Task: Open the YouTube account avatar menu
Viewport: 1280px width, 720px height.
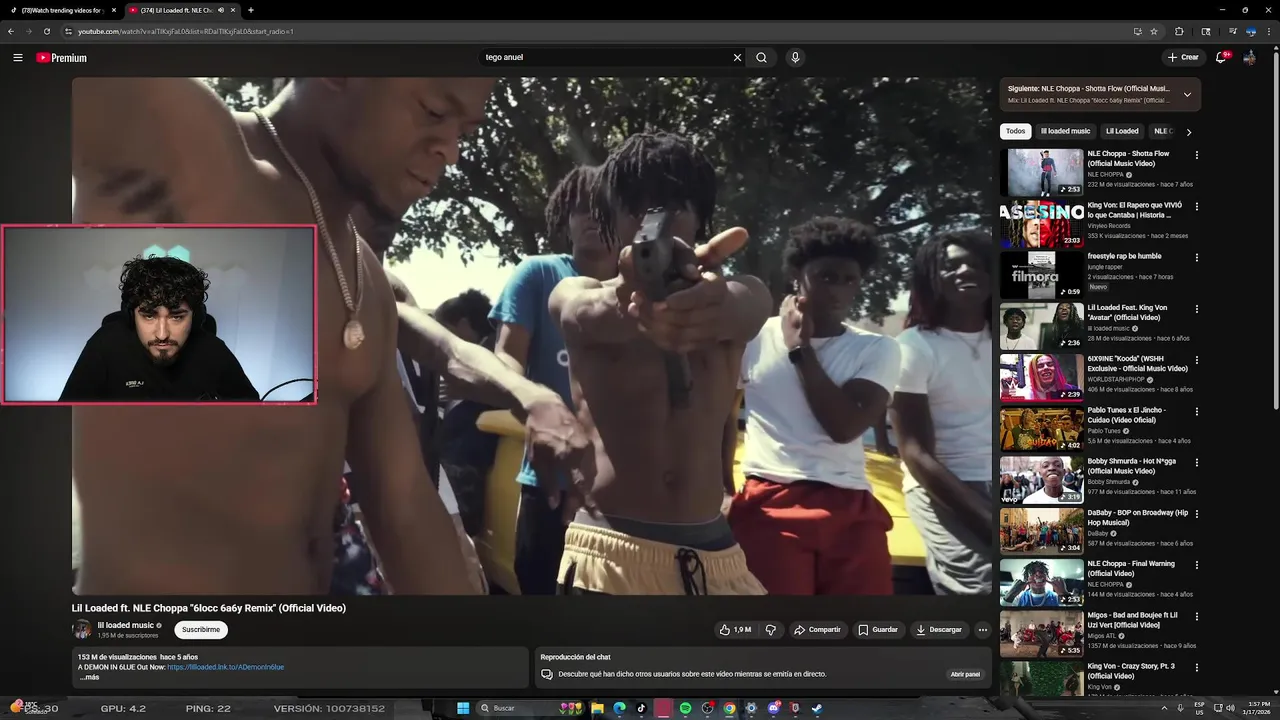Action: [1249, 57]
